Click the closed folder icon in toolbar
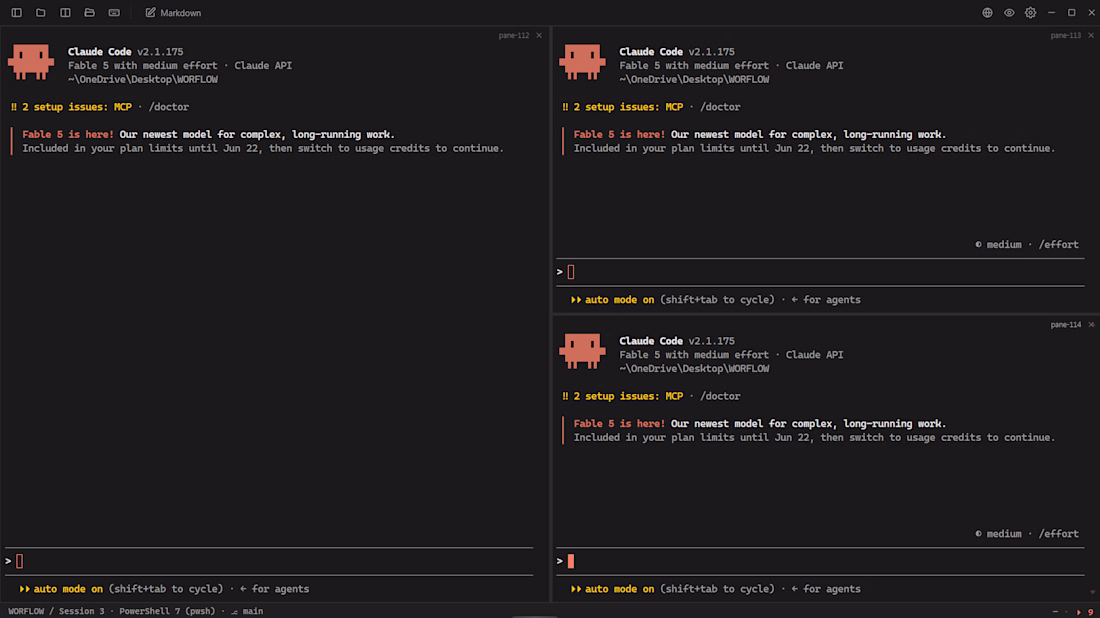The width and height of the screenshot is (1100, 618). (x=41, y=13)
